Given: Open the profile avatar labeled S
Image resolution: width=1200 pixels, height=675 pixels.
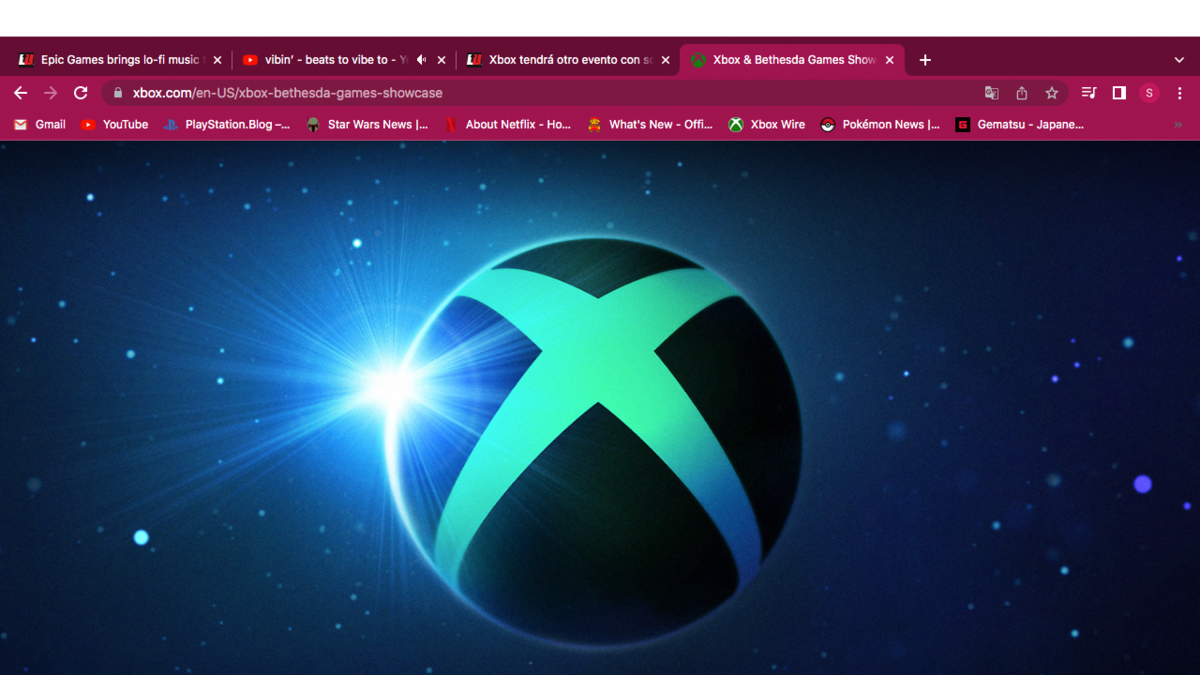Looking at the screenshot, I should pyautogui.click(x=1149, y=93).
